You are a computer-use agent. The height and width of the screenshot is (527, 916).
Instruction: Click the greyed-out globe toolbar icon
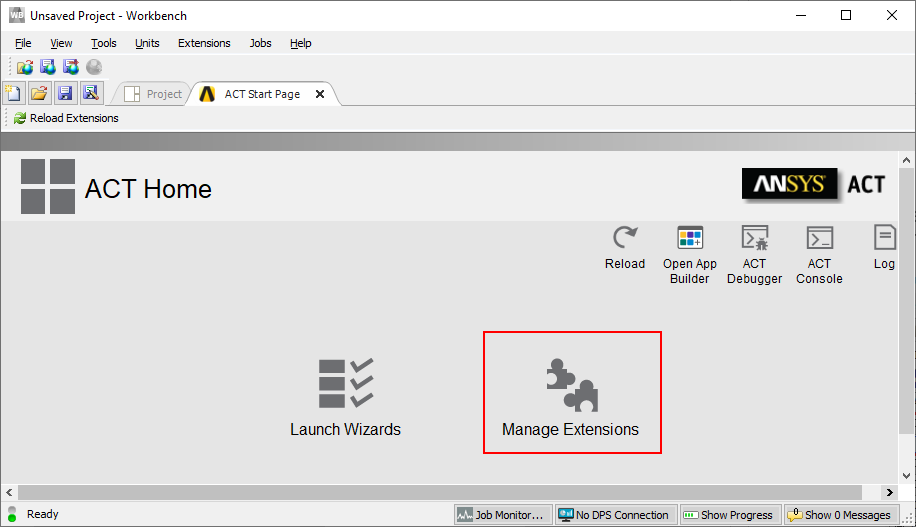pyautogui.click(x=94, y=67)
